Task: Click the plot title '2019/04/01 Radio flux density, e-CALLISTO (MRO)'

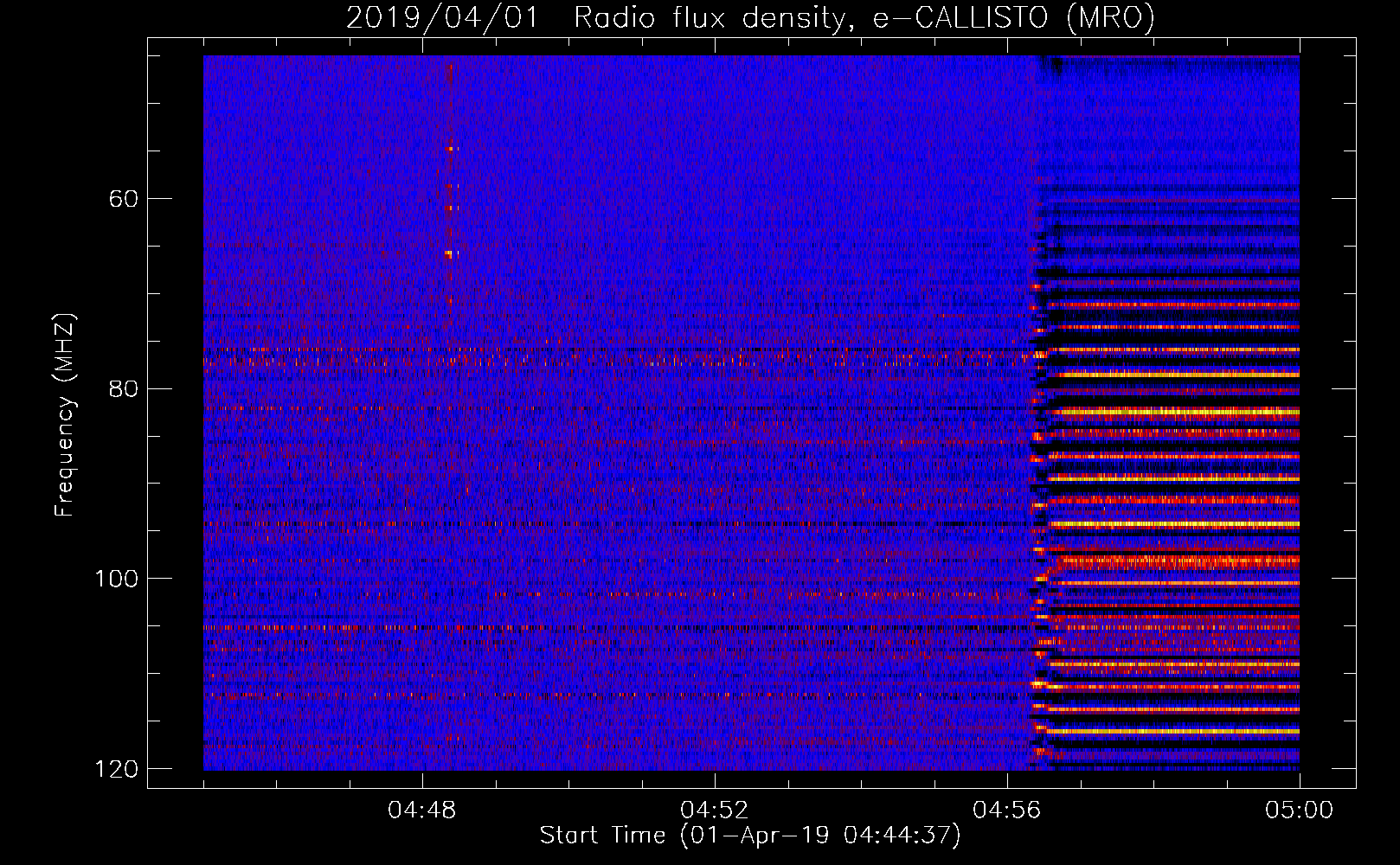Action: click(750, 18)
